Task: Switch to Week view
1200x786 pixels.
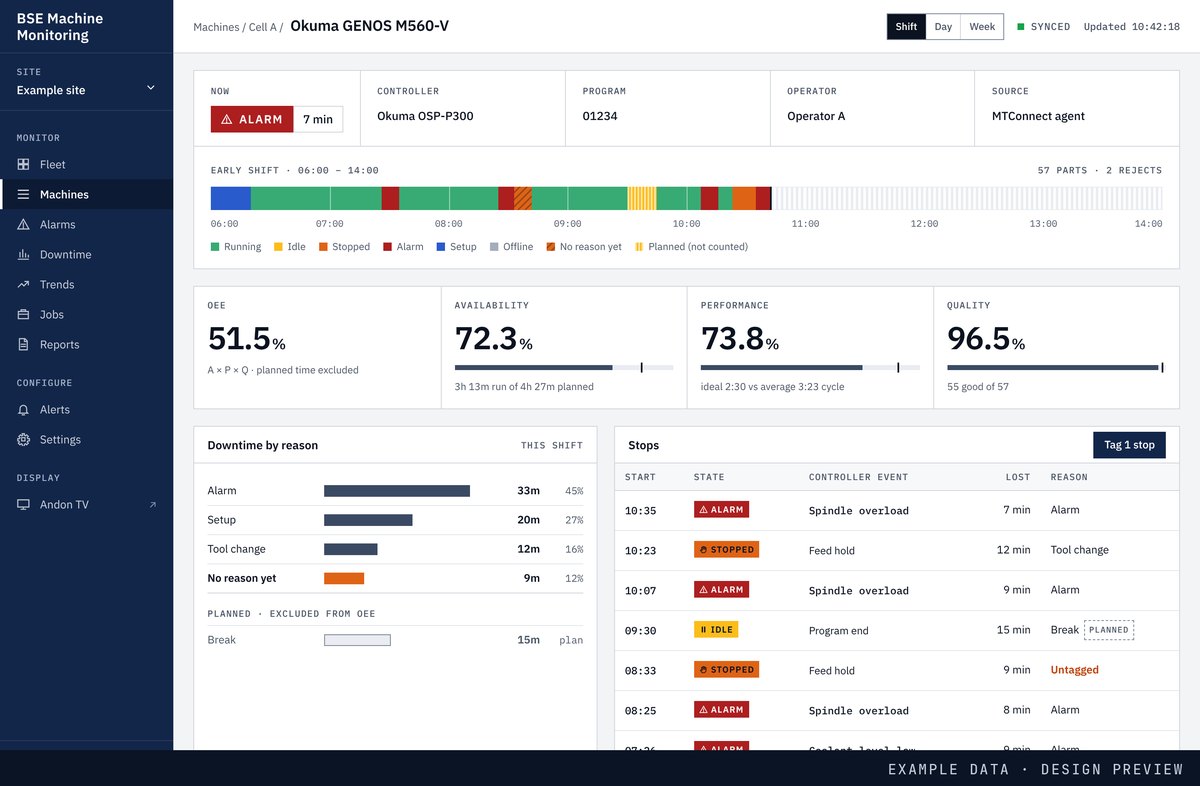Action: (982, 27)
